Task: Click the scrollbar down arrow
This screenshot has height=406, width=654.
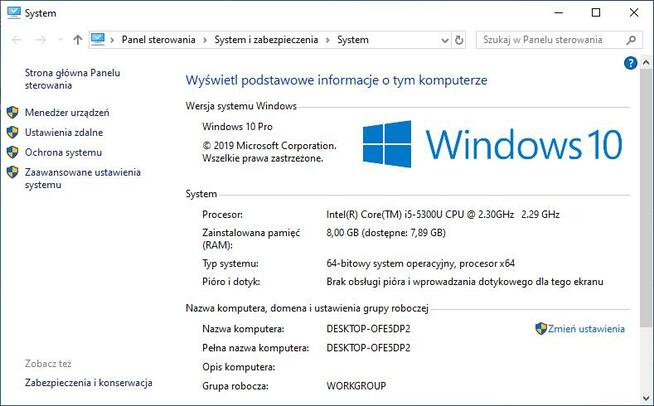Action: point(646,398)
